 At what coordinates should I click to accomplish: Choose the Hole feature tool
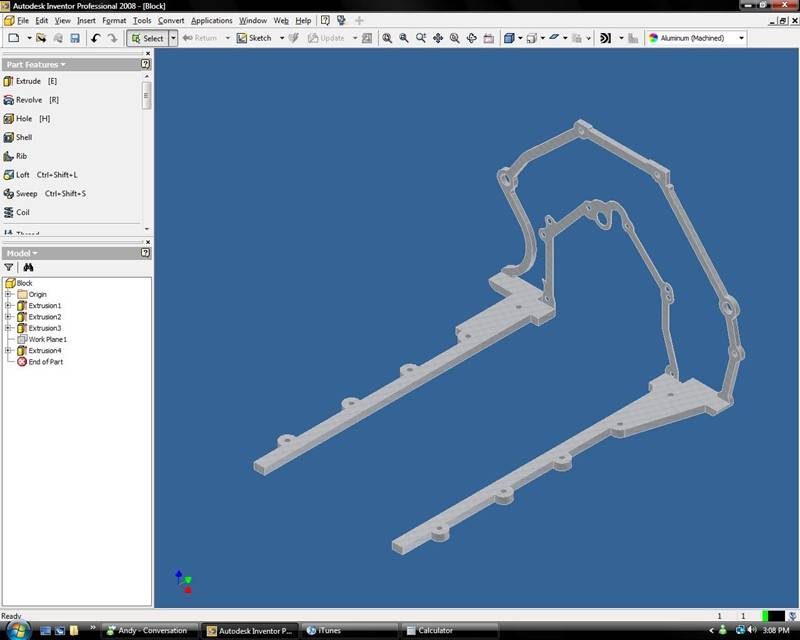point(24,119)
